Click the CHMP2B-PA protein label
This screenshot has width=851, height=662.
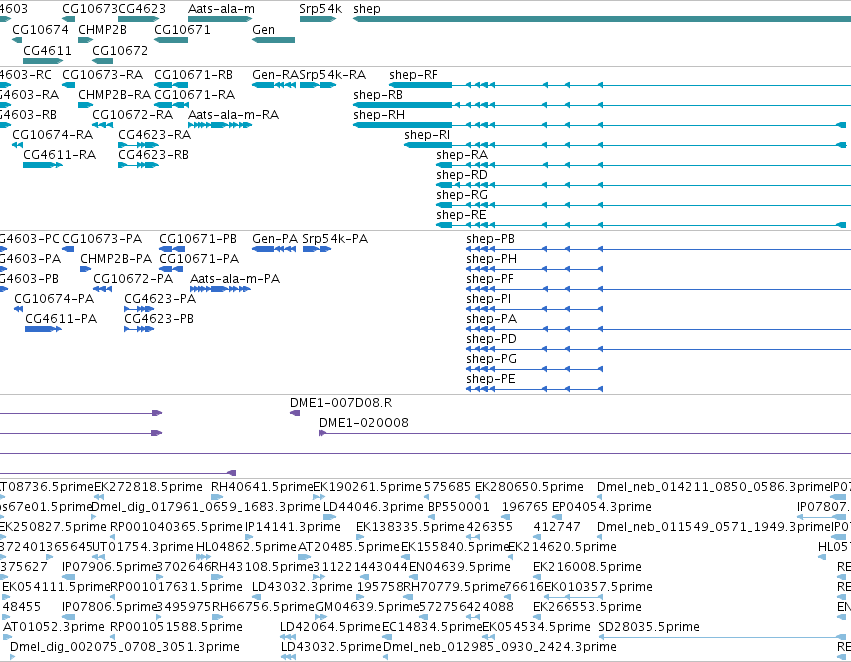tap(116, 259)
